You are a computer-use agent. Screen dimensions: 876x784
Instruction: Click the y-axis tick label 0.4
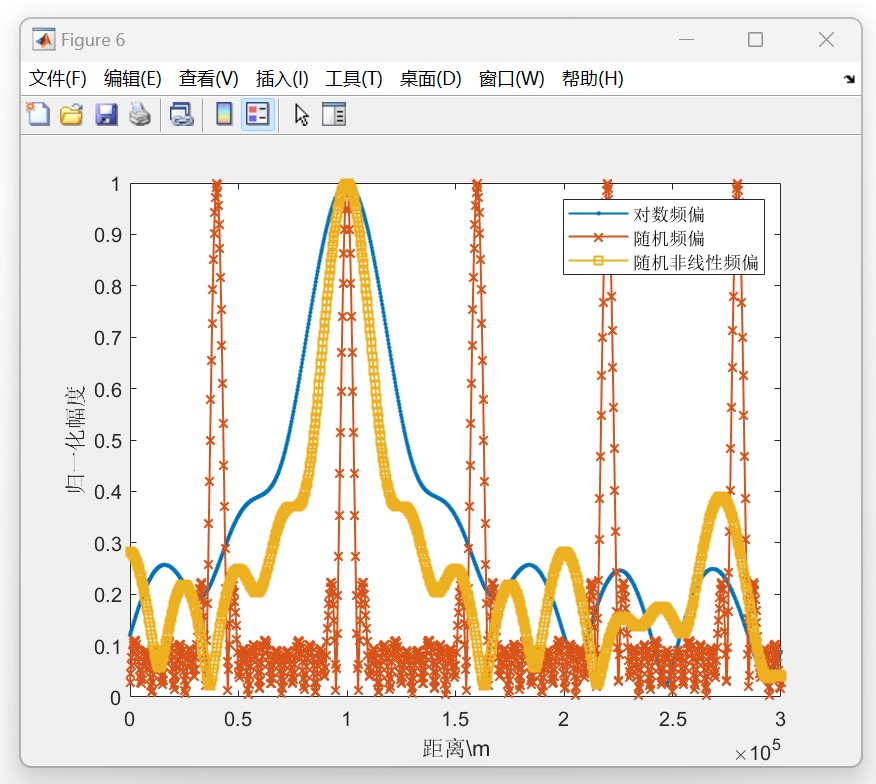[x=107, y=492]
